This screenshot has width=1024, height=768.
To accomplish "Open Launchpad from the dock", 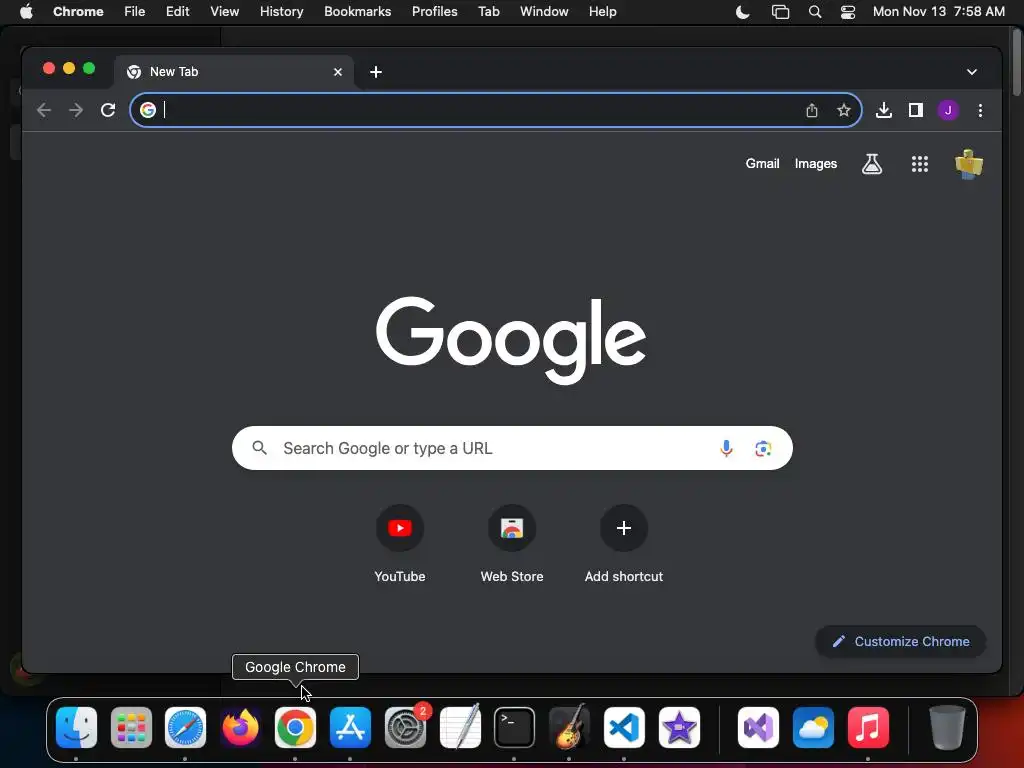I will [x=131, y=728].
